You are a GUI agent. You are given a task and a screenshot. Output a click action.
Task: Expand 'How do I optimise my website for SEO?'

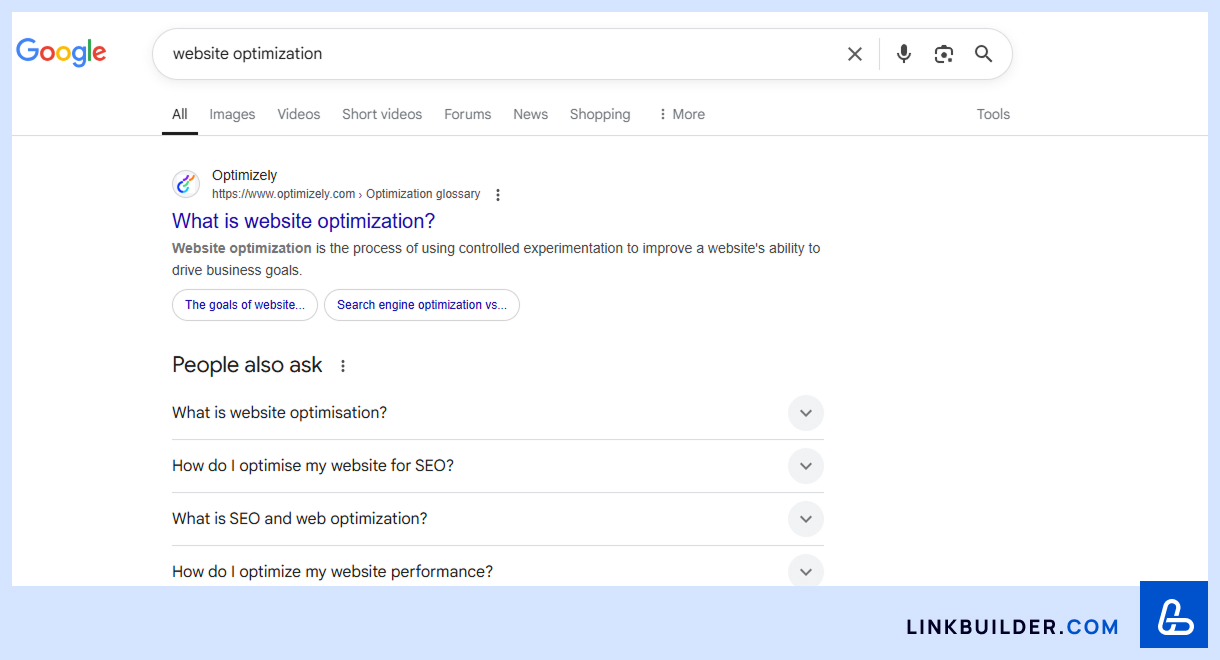(498, 466)
